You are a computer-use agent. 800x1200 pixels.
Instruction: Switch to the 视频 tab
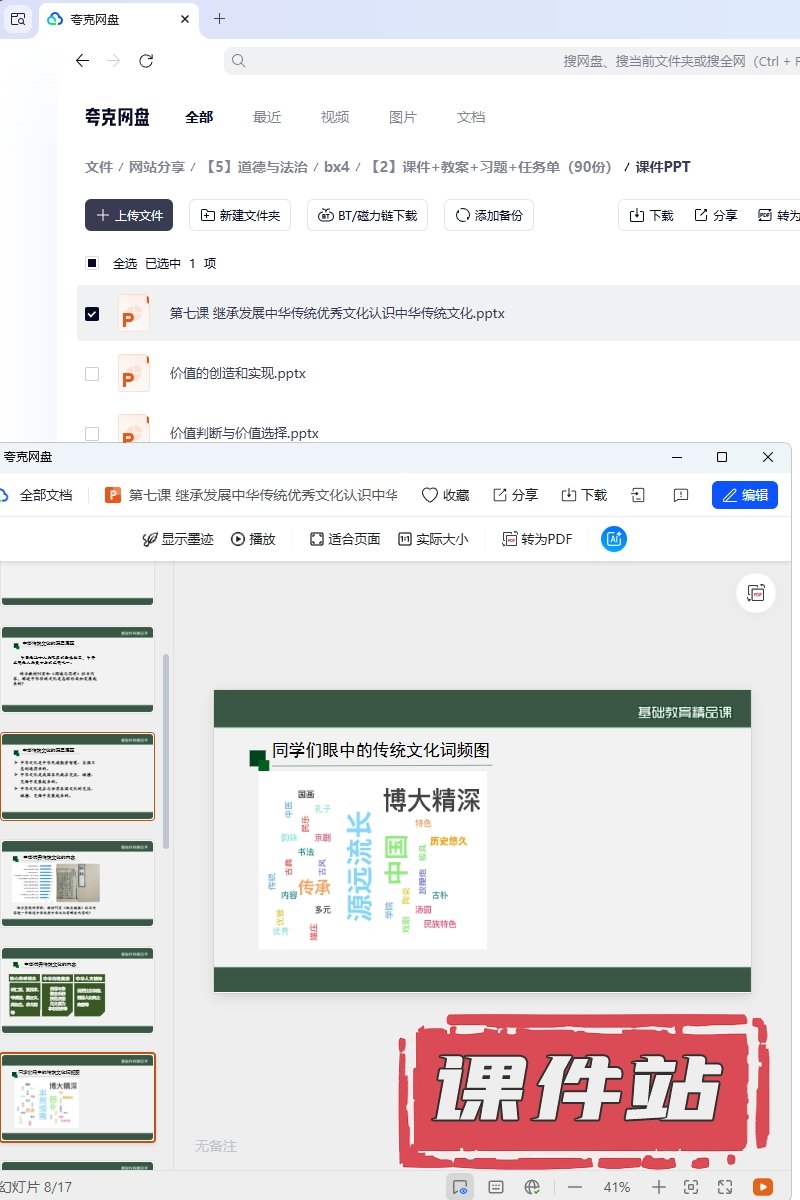pos(335,117)
